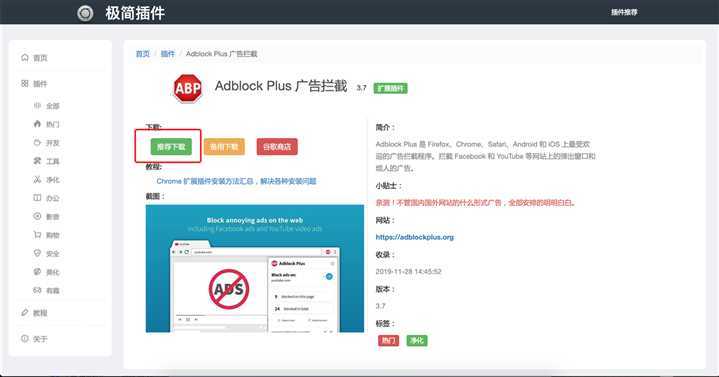Open the 美化 category icon
The image size is (719, 377).
38,272
